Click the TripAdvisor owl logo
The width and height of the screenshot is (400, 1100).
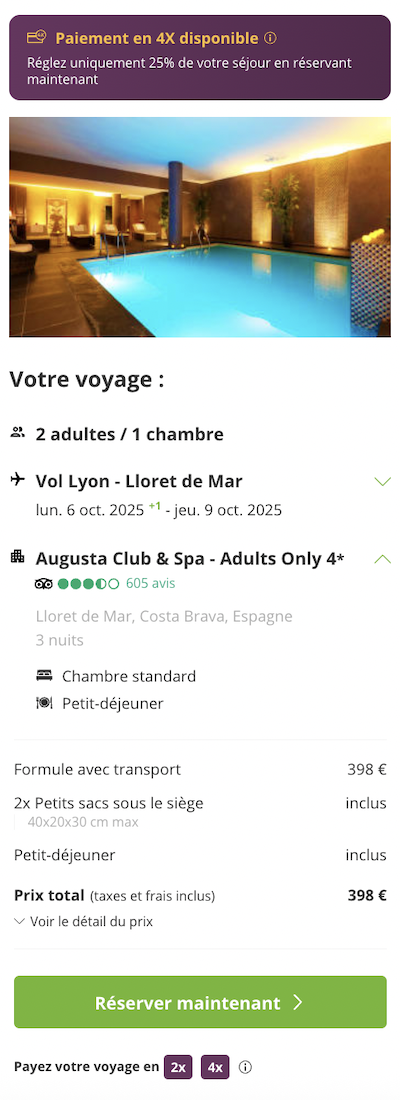tap(44, 583)
